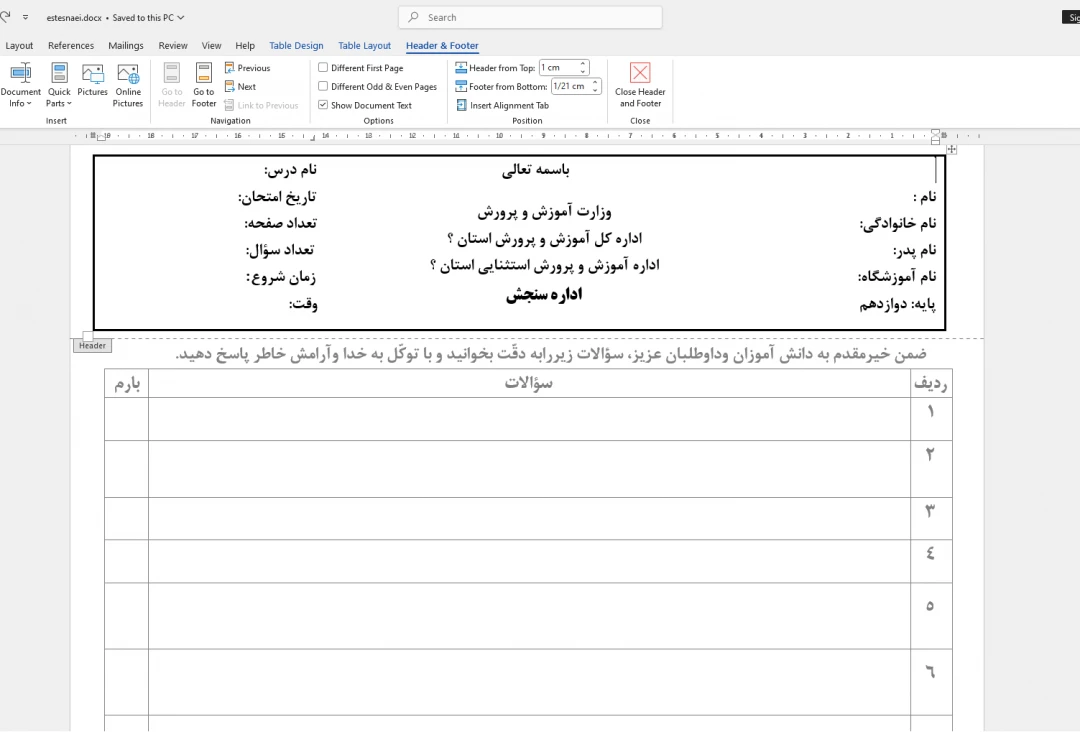Click the بارم column header
The image size is (1080, 732).
click(127, 384)
